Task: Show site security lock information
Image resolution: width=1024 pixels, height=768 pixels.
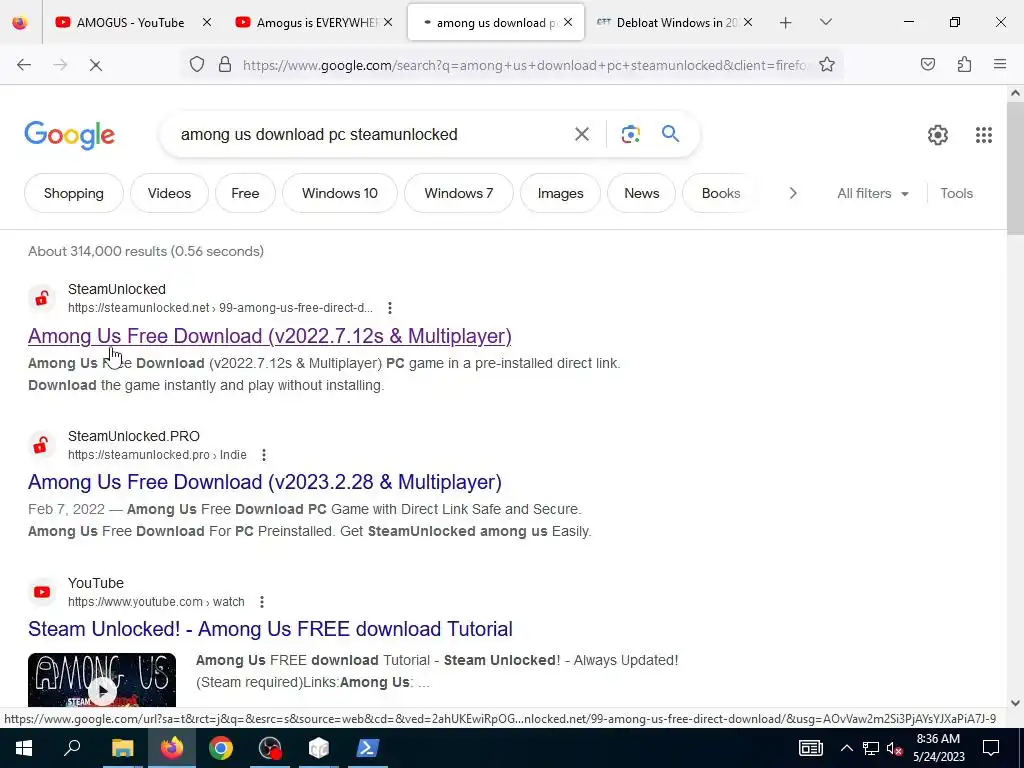Action: point(225,65)
